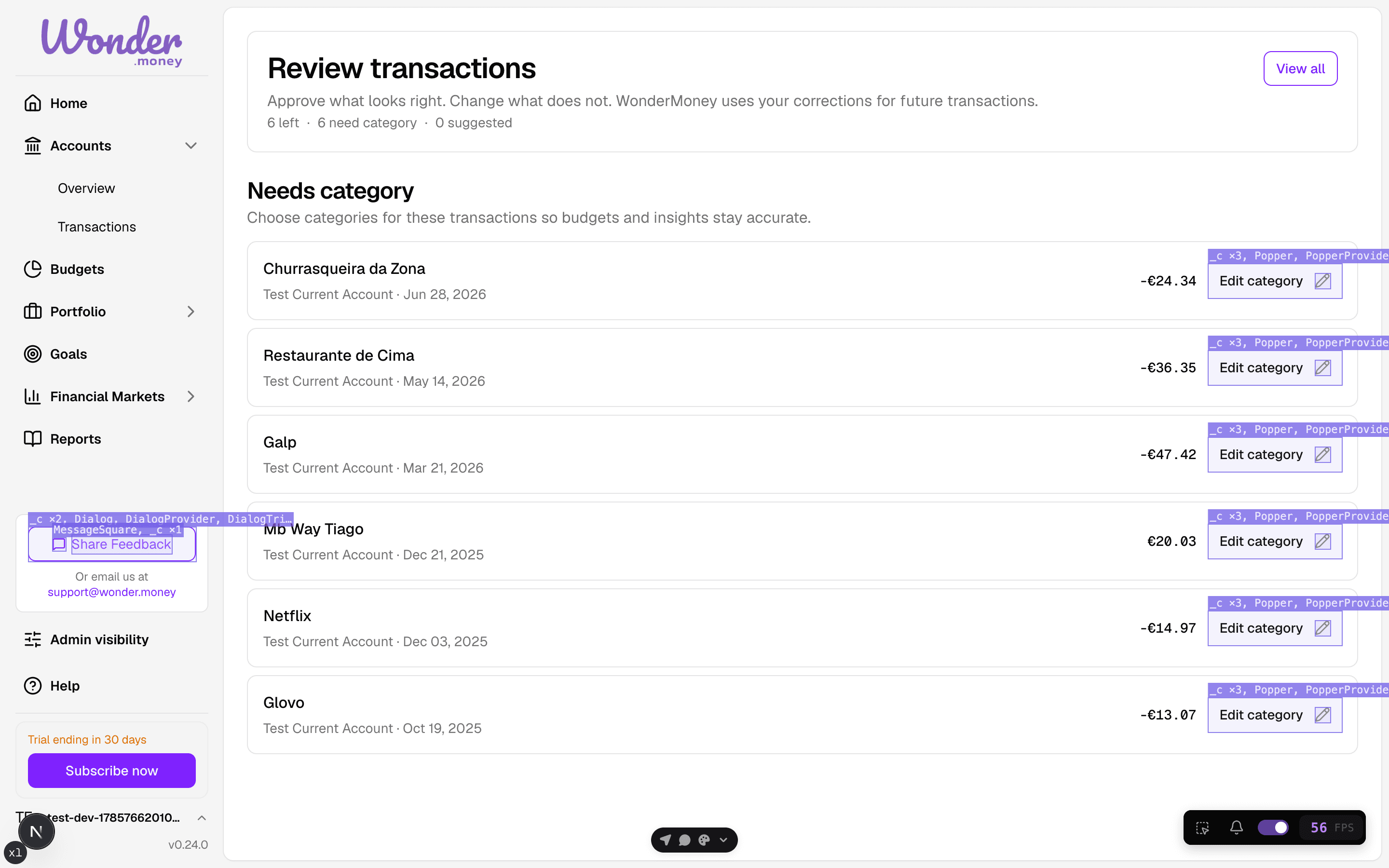Go to Transactions under Accounts

96,227
